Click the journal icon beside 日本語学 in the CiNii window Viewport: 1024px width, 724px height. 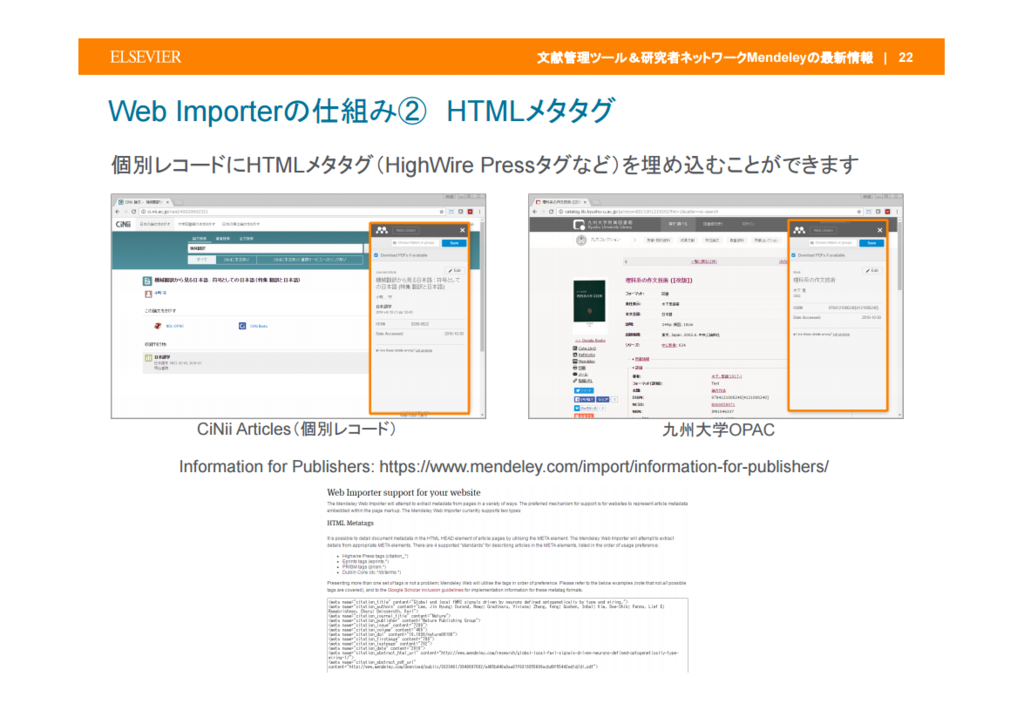[148, 358]
